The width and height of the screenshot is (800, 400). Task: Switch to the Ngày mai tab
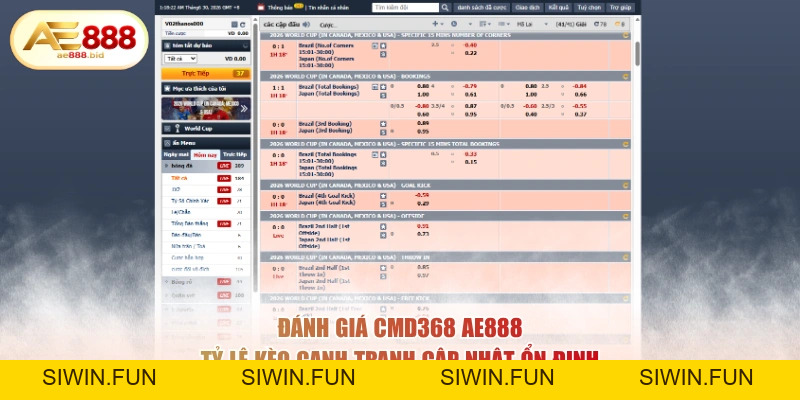[x=176, y=155]
